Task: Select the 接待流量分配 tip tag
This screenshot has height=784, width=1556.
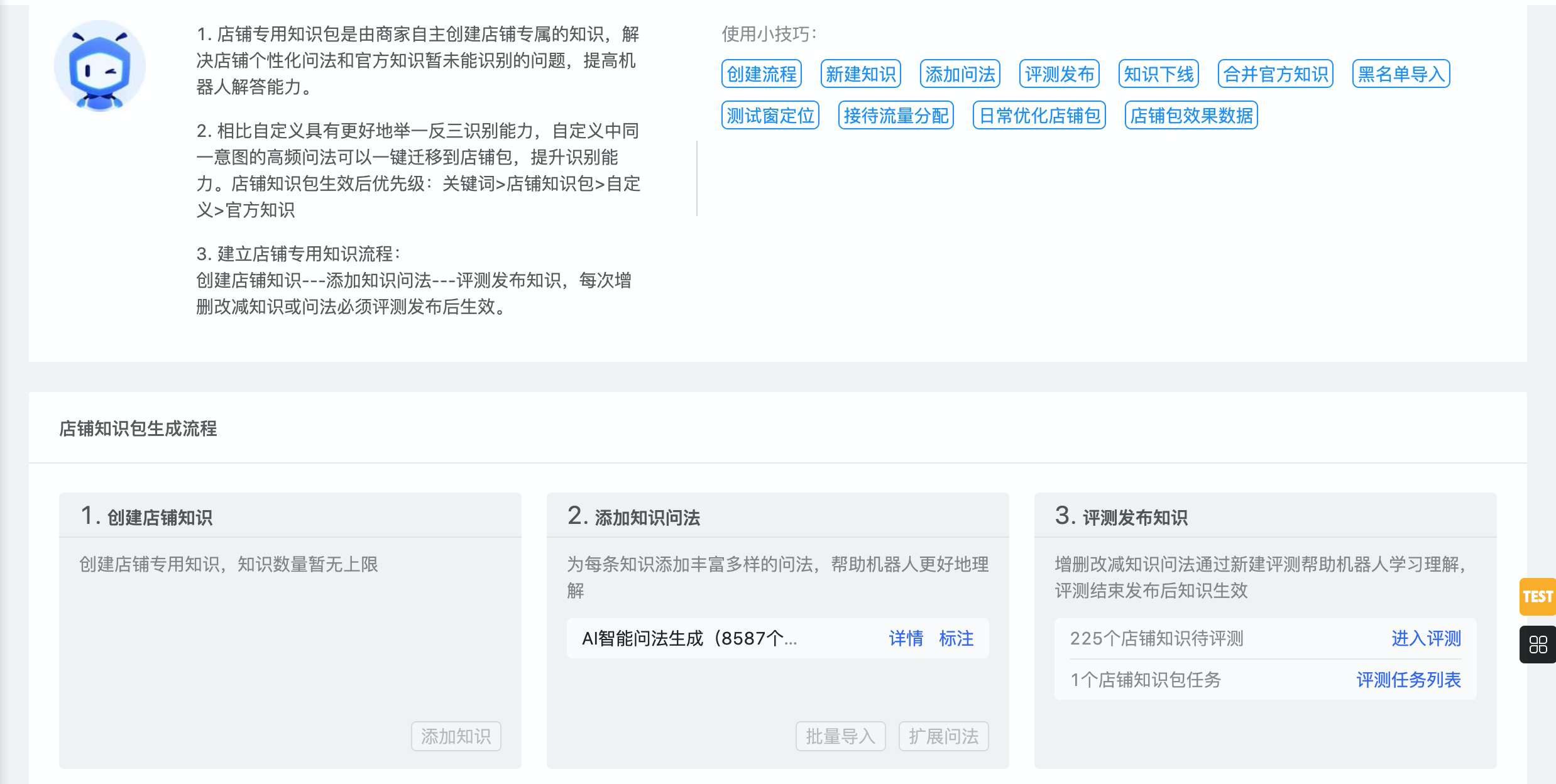Action: 896,116
